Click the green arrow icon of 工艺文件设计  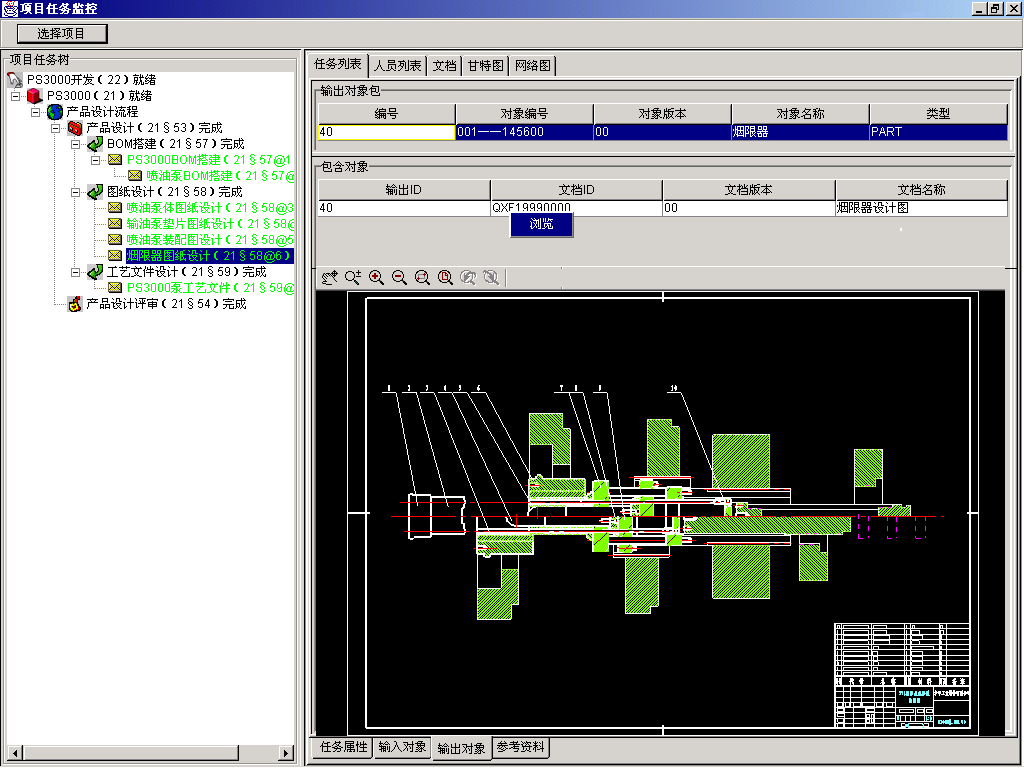(x=95, y=272)
